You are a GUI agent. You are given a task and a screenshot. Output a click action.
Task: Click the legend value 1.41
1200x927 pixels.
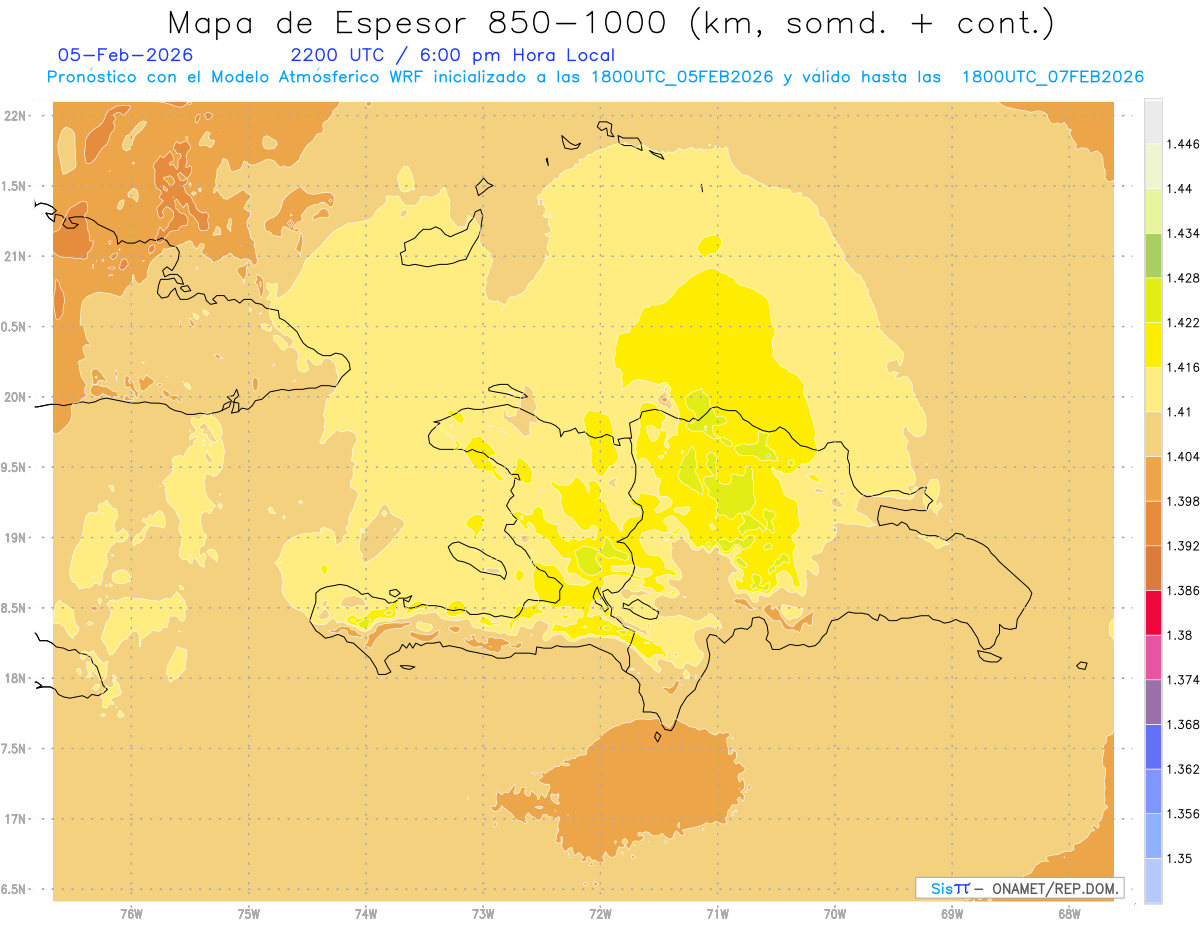click(x=1181, y=412)
